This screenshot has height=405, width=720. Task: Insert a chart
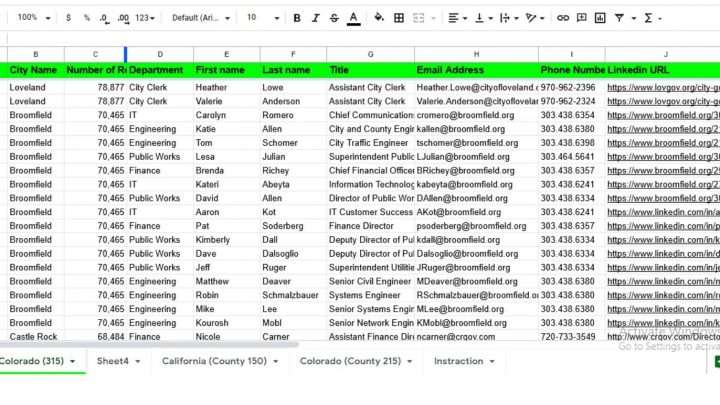point(600,18)
